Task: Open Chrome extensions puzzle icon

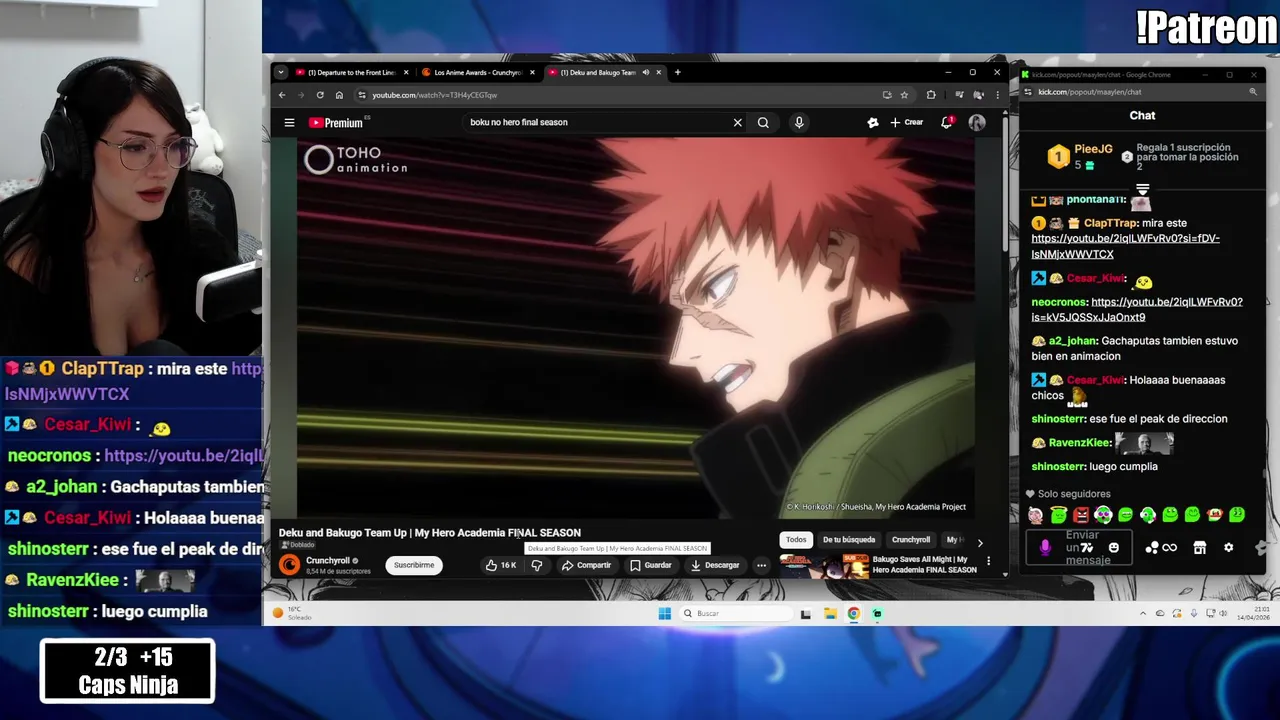Action: [x=931, y=95]
